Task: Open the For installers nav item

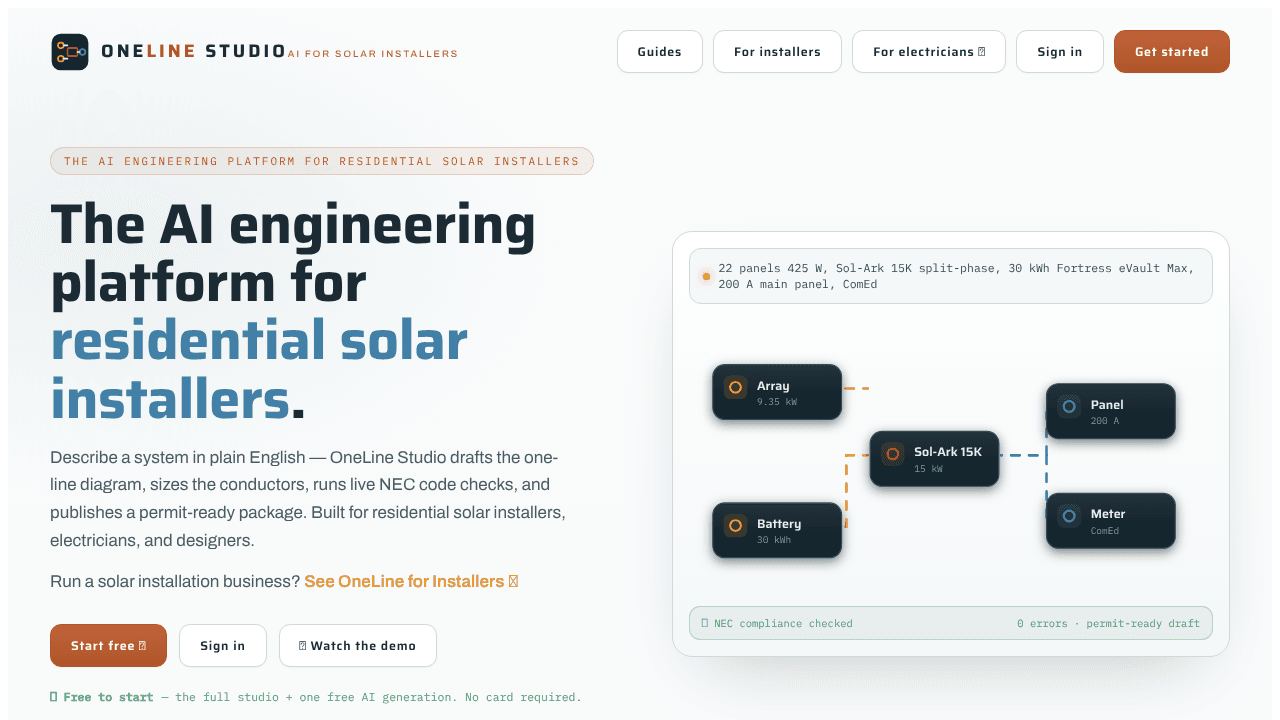Action: click(777, 52)
